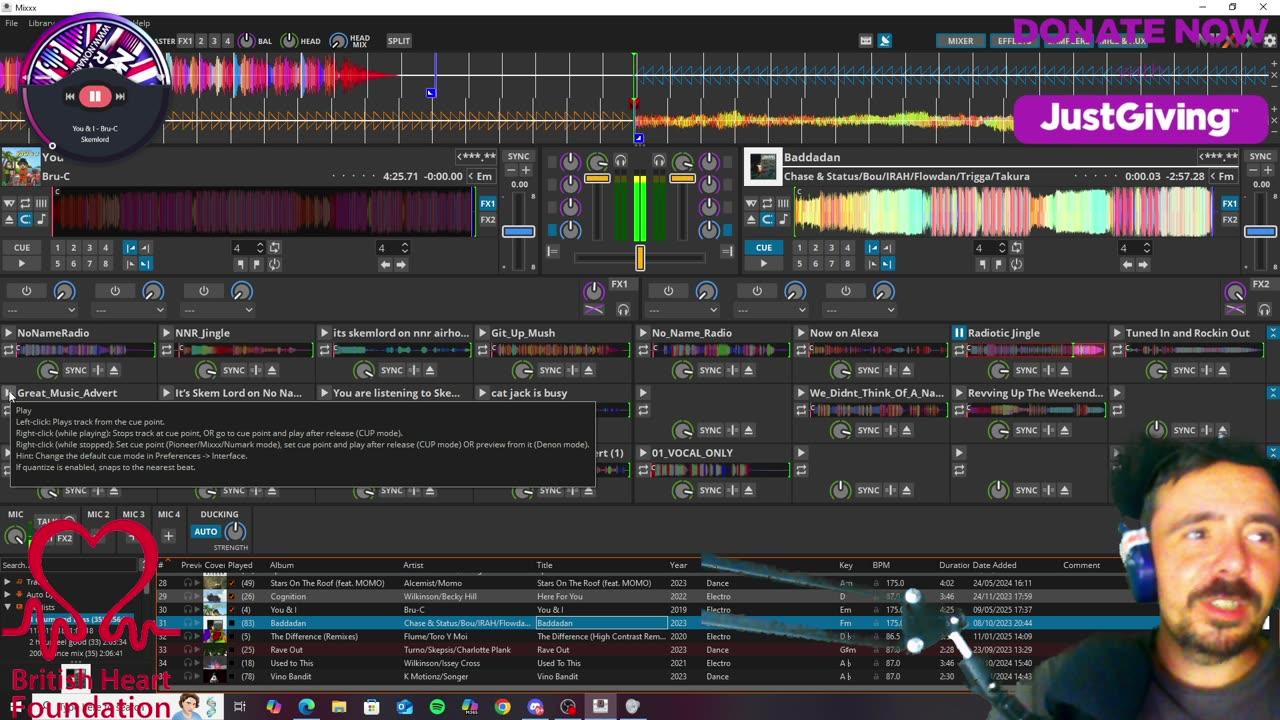
Task: Add a microphone with the plus button
Action: (x=168, y=536)
